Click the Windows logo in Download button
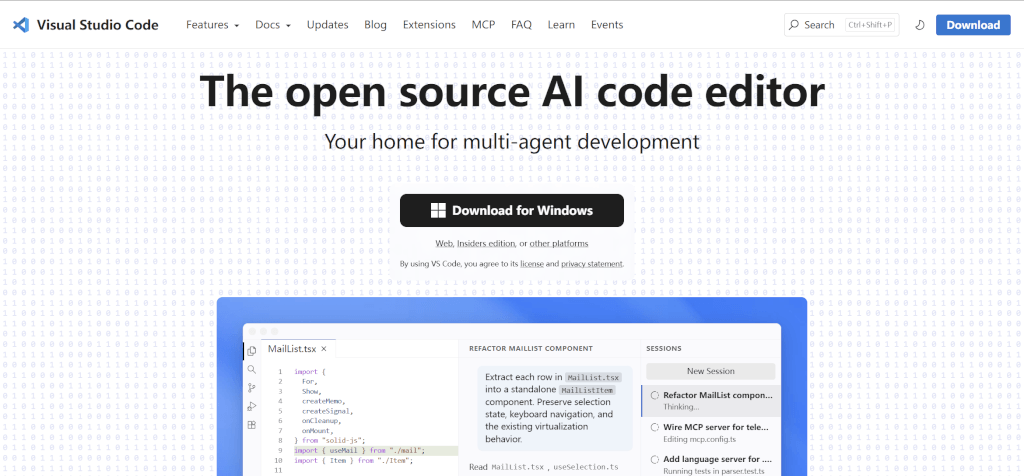 pyautogui.click(x=438, y=210)
